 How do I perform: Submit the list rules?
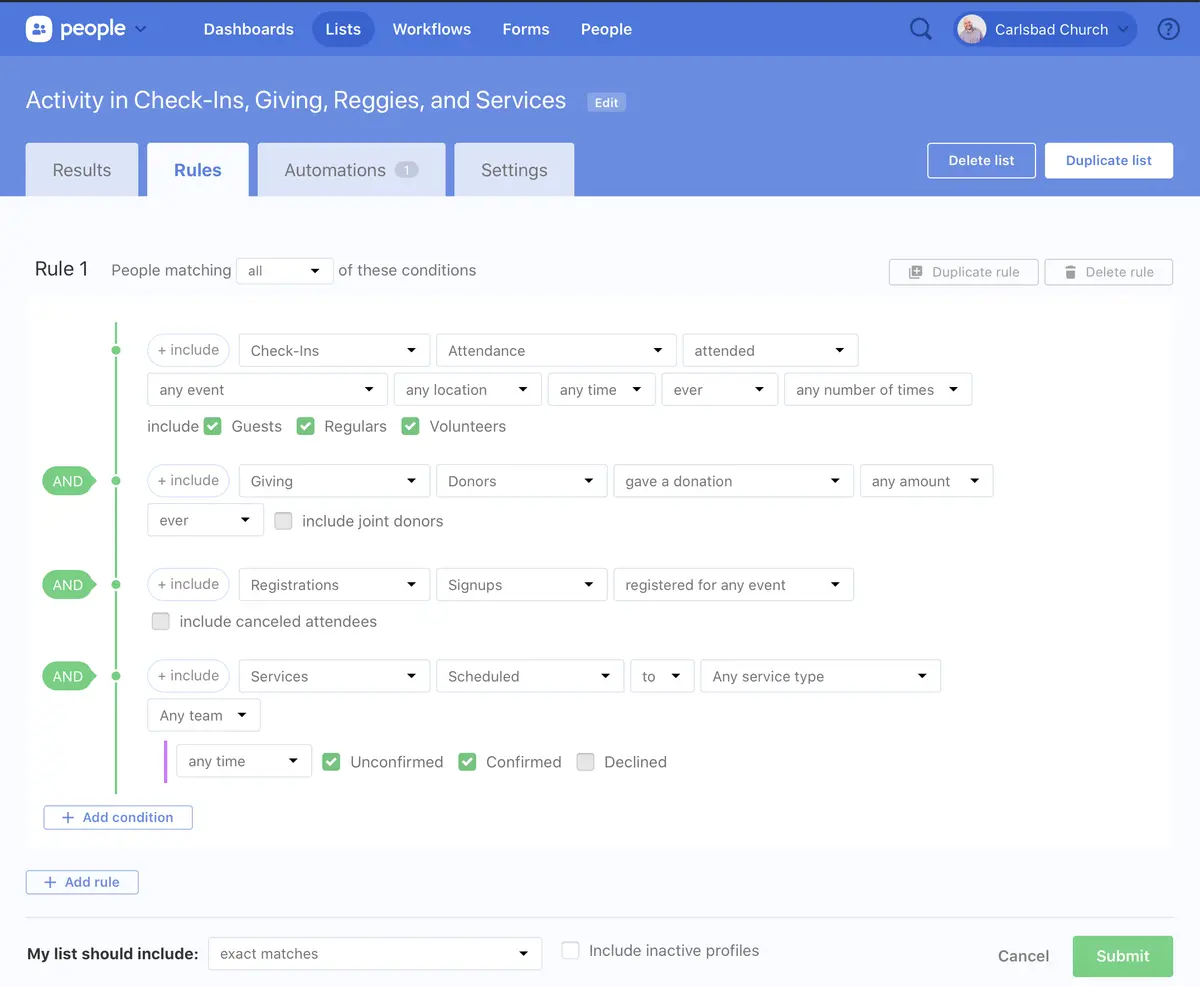(1123, 956)
